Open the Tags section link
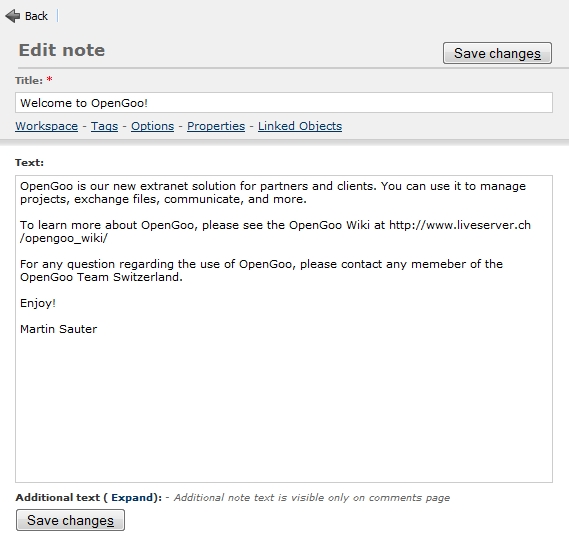This screenshot has width=569, height=542. pos(105,126)
